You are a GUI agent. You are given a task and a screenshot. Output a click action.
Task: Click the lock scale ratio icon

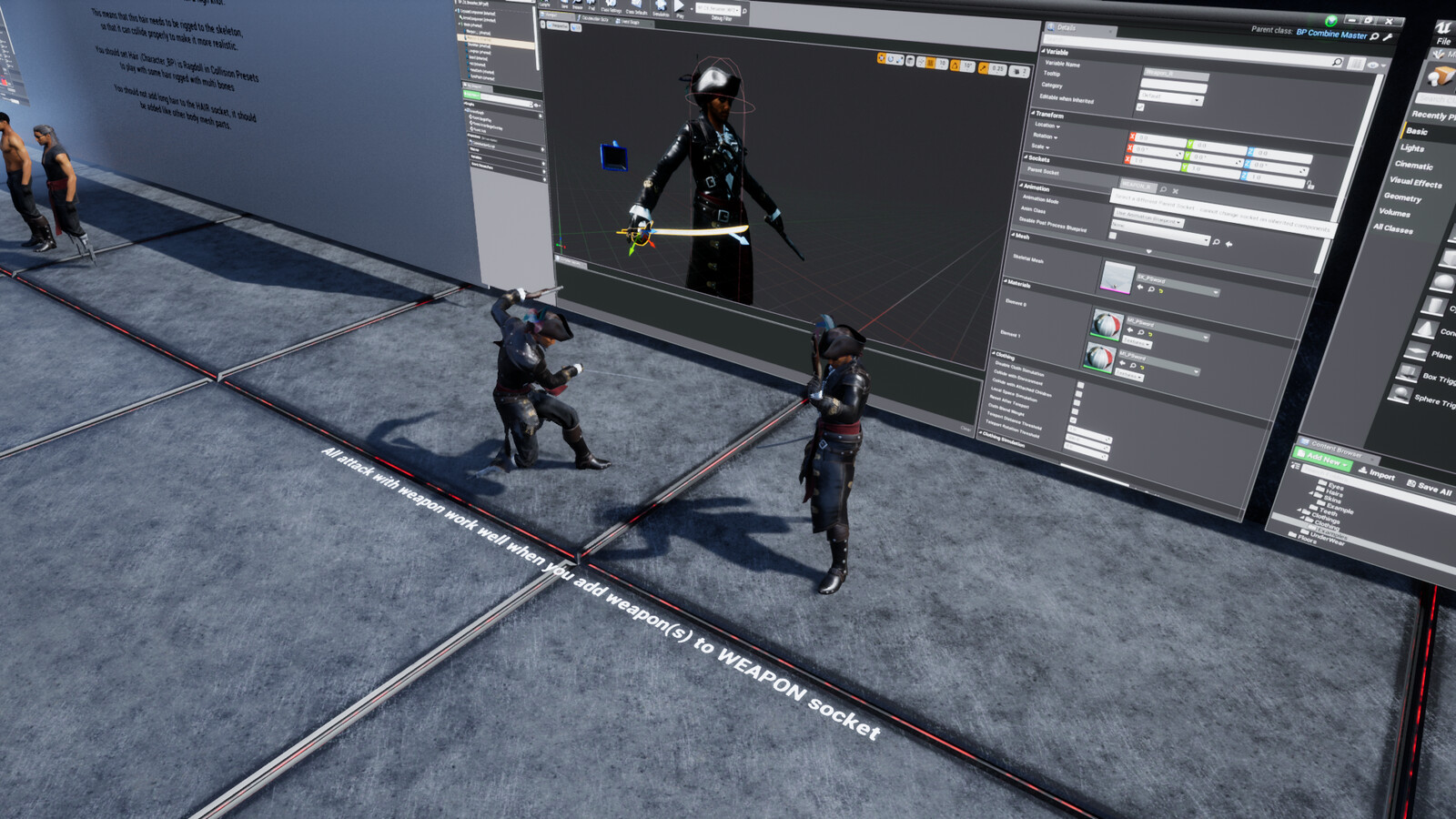(1309, 185)
